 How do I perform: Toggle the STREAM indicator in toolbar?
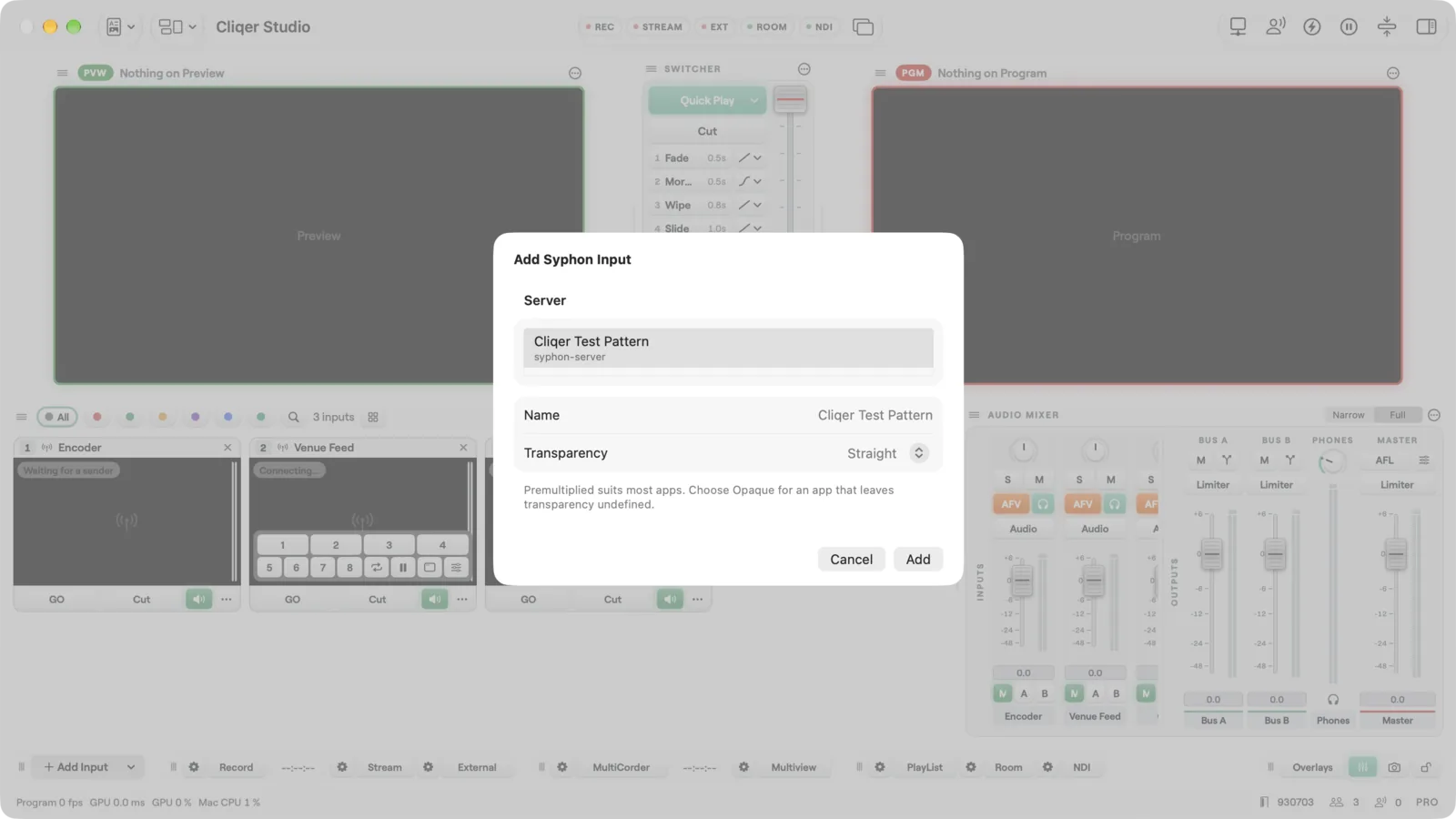pos(658,27)
